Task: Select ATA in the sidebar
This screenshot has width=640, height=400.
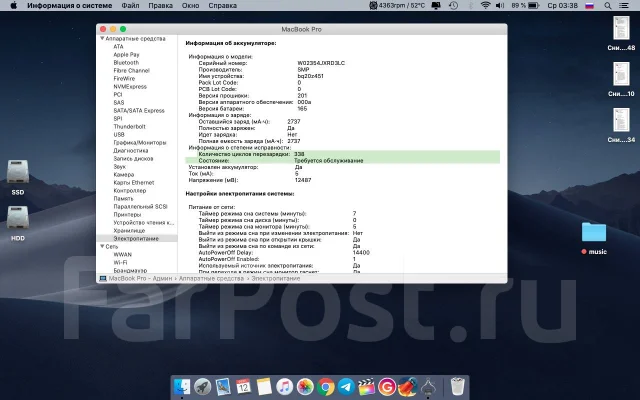Action: click(118, 47)
